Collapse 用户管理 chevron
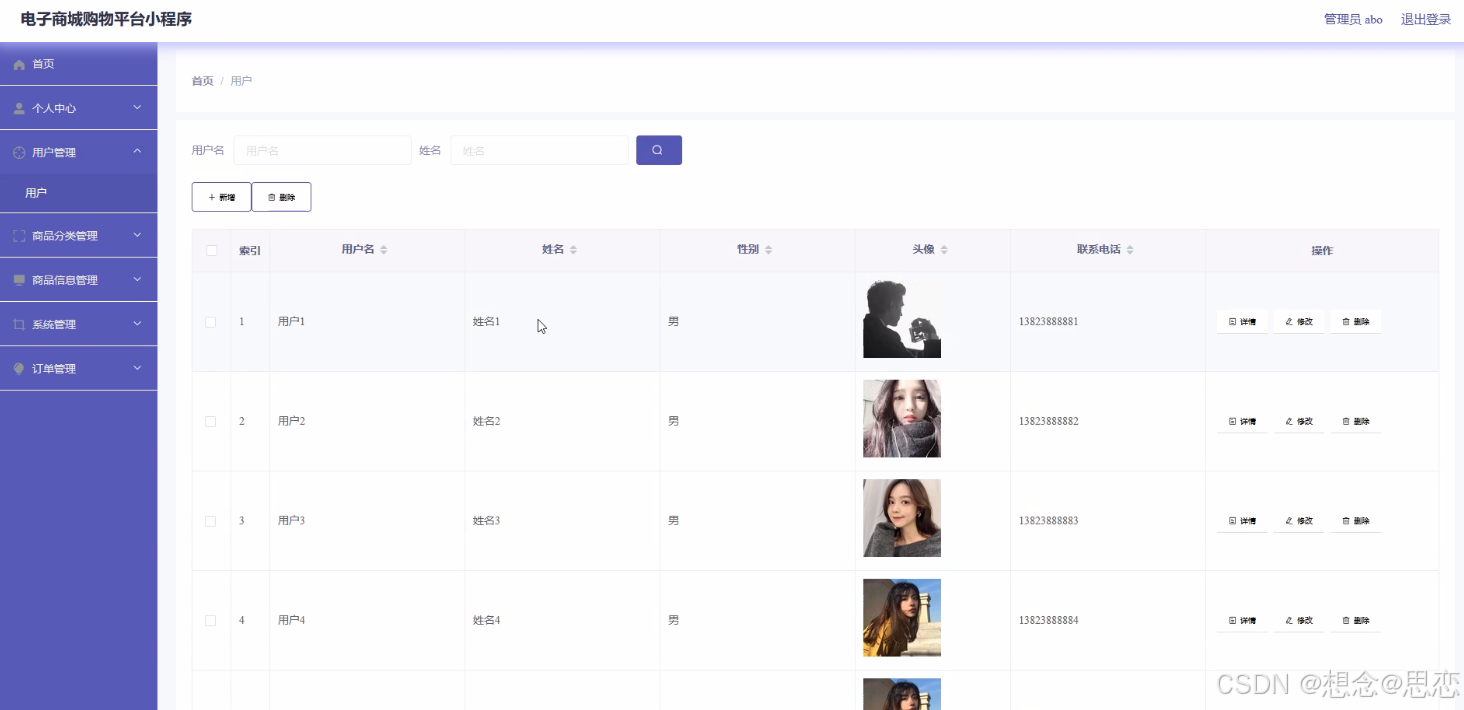 (137, 152)
